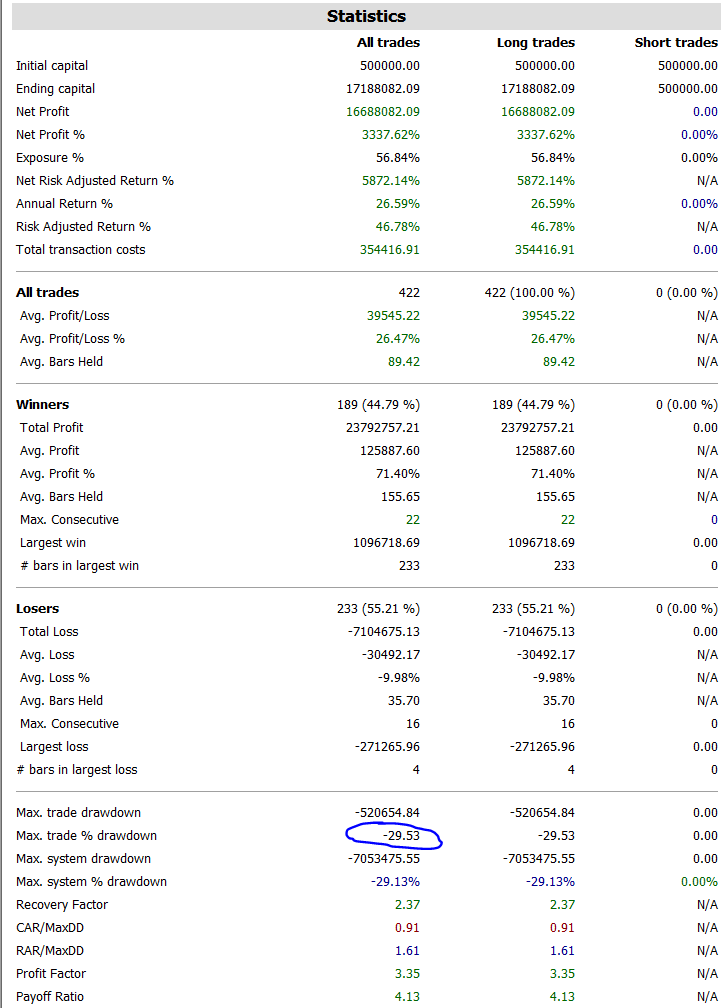The image size is (721, 1008).
Task: Click All trades Avg. Profit/Loss % 26.47%
Action: point(398,339)
